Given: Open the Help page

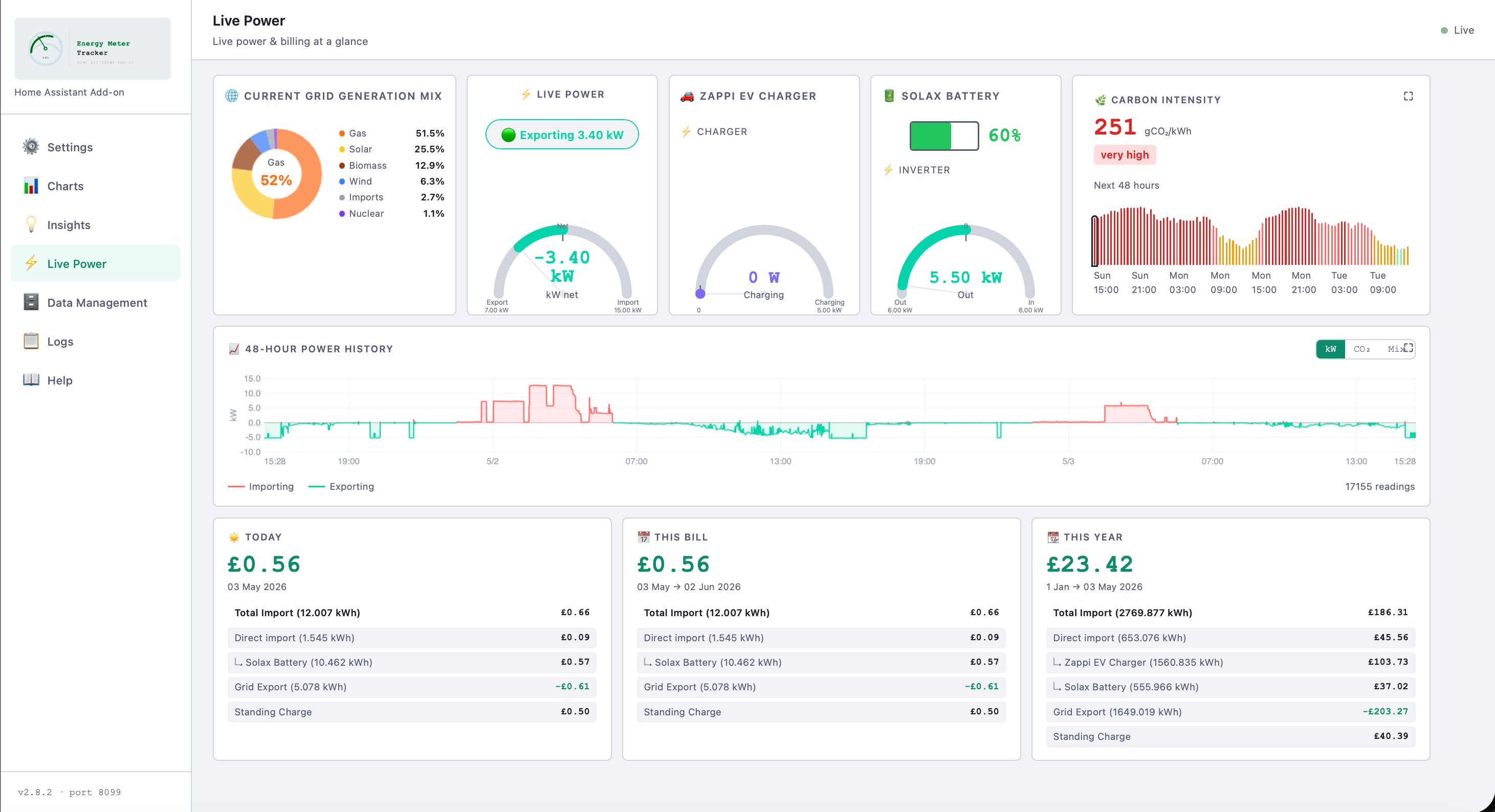Looking at the screenshot, I should tap(95, 380).
